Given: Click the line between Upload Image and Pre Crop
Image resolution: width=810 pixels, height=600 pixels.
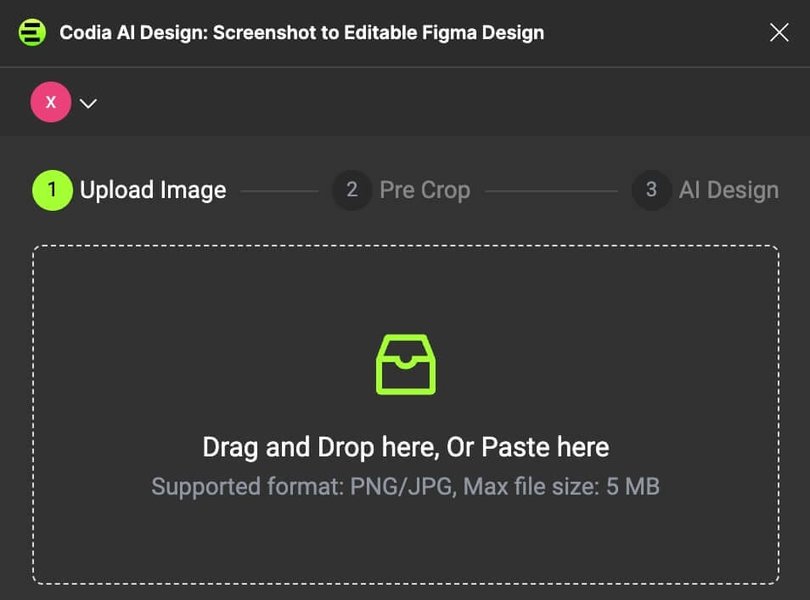Looking at the screenshot, I should [280, 190].
